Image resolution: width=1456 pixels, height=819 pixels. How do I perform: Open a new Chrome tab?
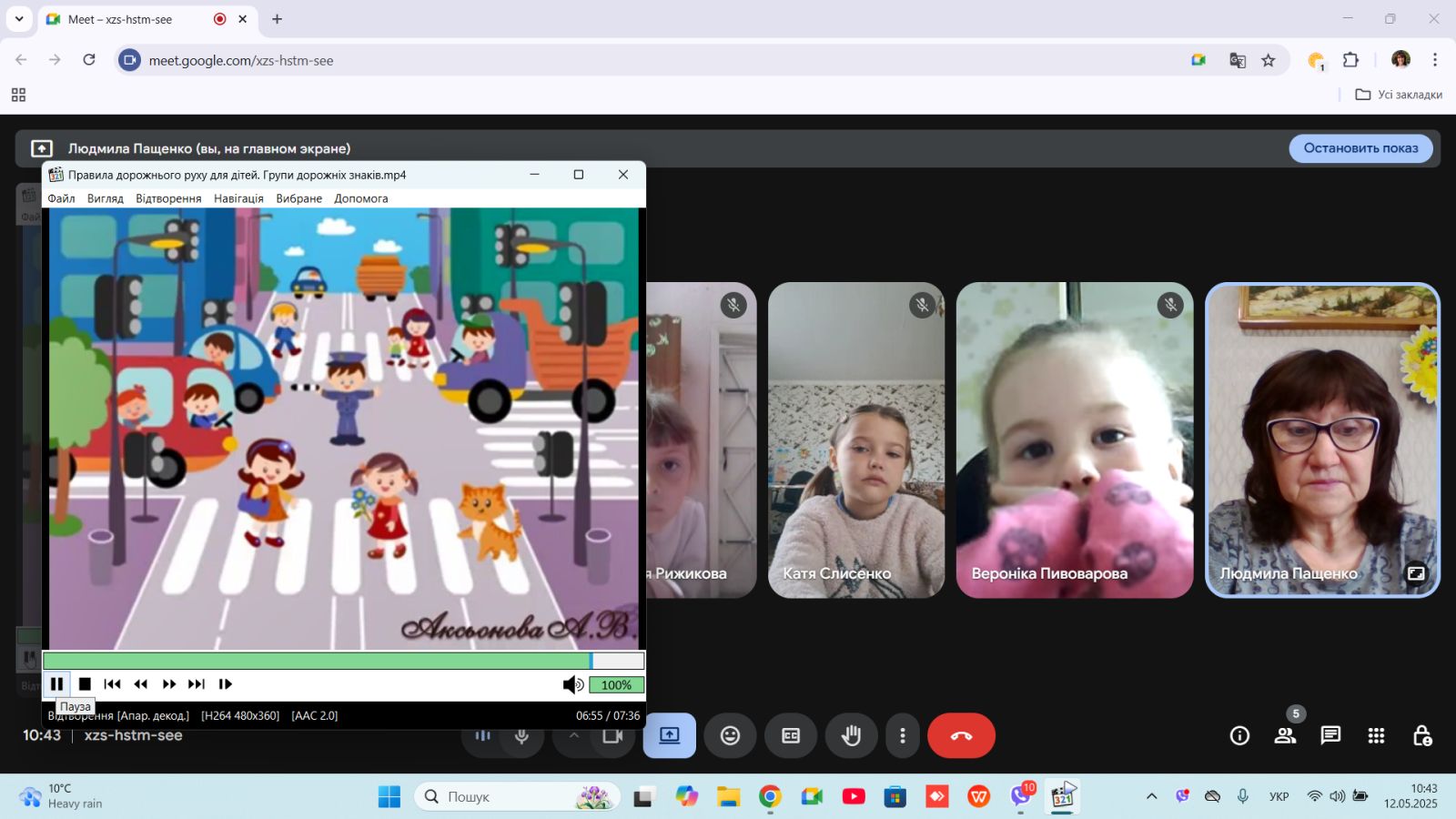click(278, 19)
